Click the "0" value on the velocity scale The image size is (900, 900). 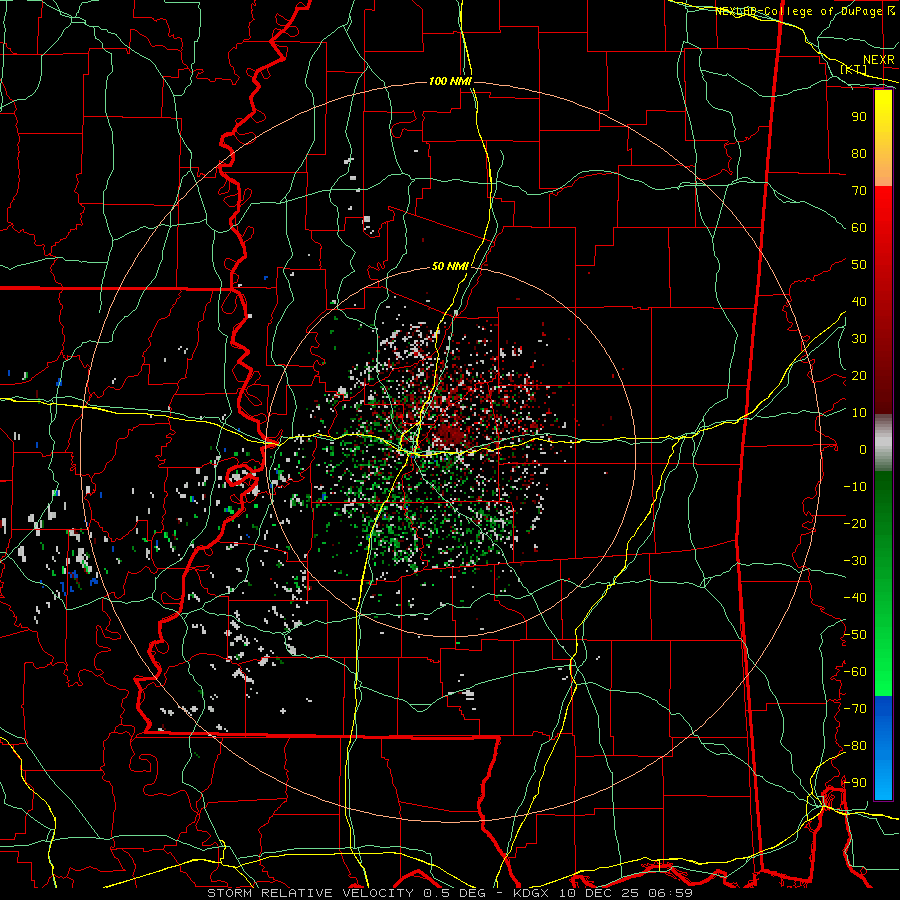coord(863,450)
